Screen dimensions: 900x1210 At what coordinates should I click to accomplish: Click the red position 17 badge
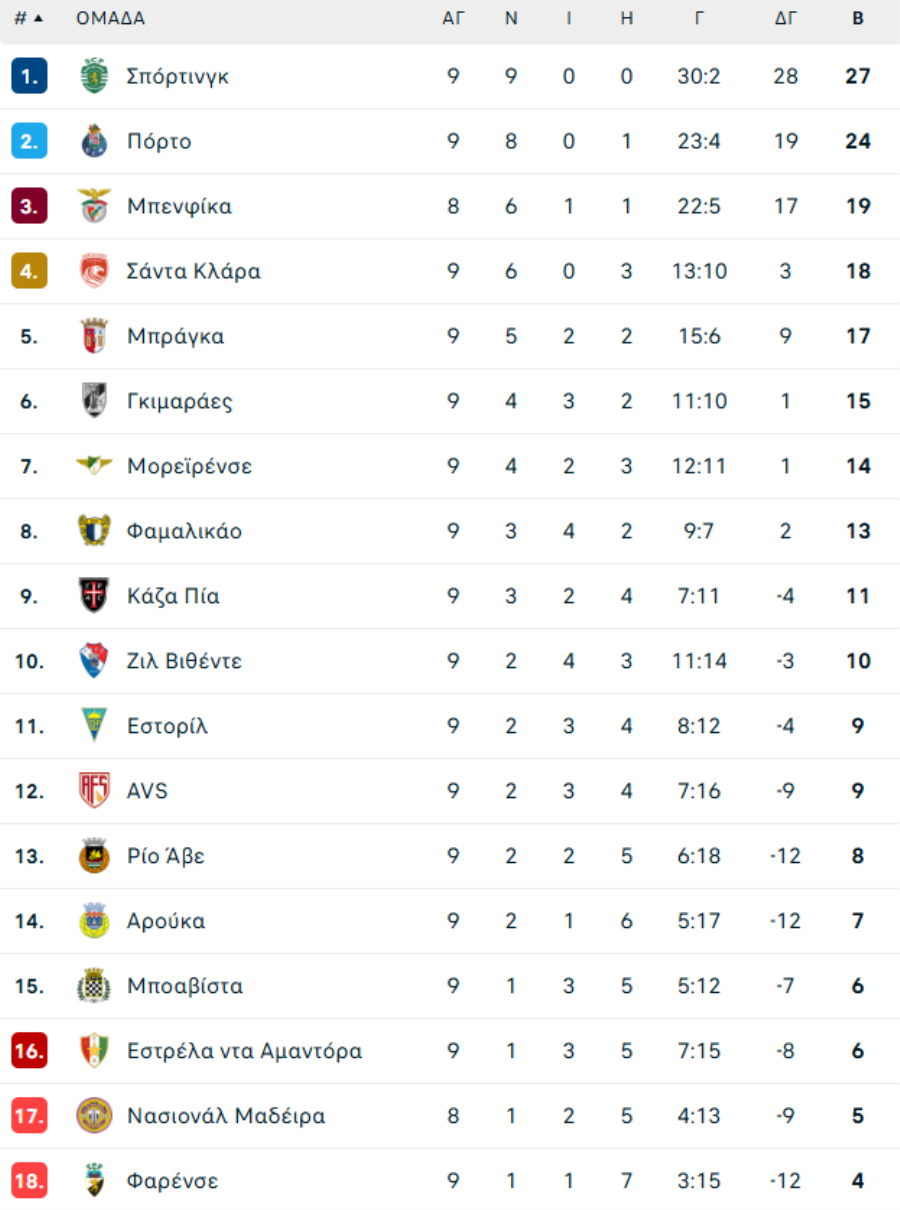pyautogui.click(x=29, y=1116)
